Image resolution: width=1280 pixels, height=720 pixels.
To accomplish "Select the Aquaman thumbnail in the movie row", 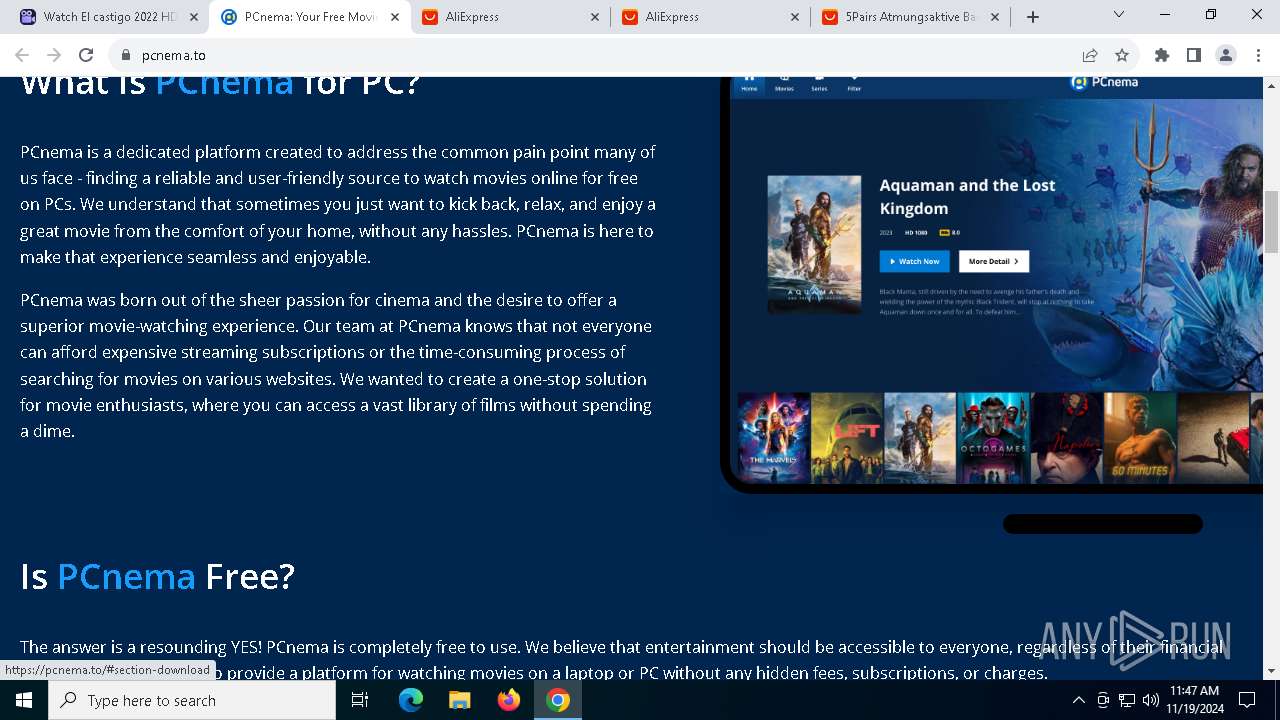I will pos(921,438).
